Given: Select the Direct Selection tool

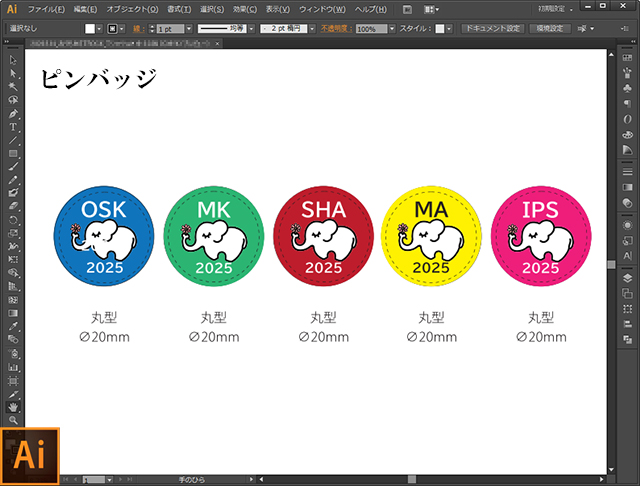Looking at the screenshot, I should click(x=13, y=73).
